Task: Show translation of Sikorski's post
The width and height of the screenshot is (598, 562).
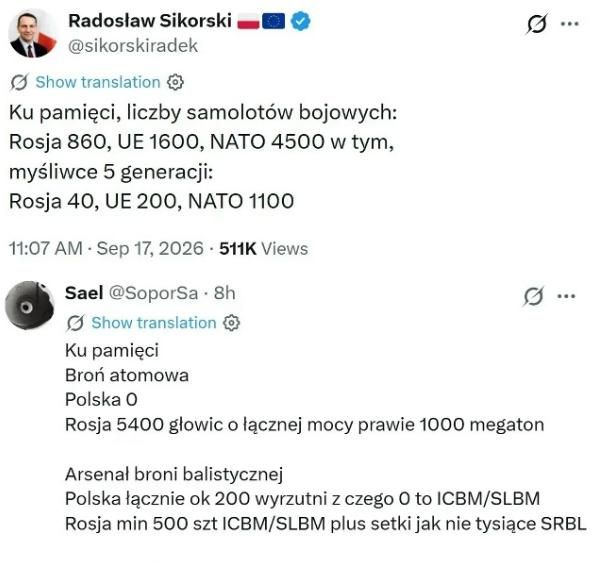Action: tap(98, 82)
